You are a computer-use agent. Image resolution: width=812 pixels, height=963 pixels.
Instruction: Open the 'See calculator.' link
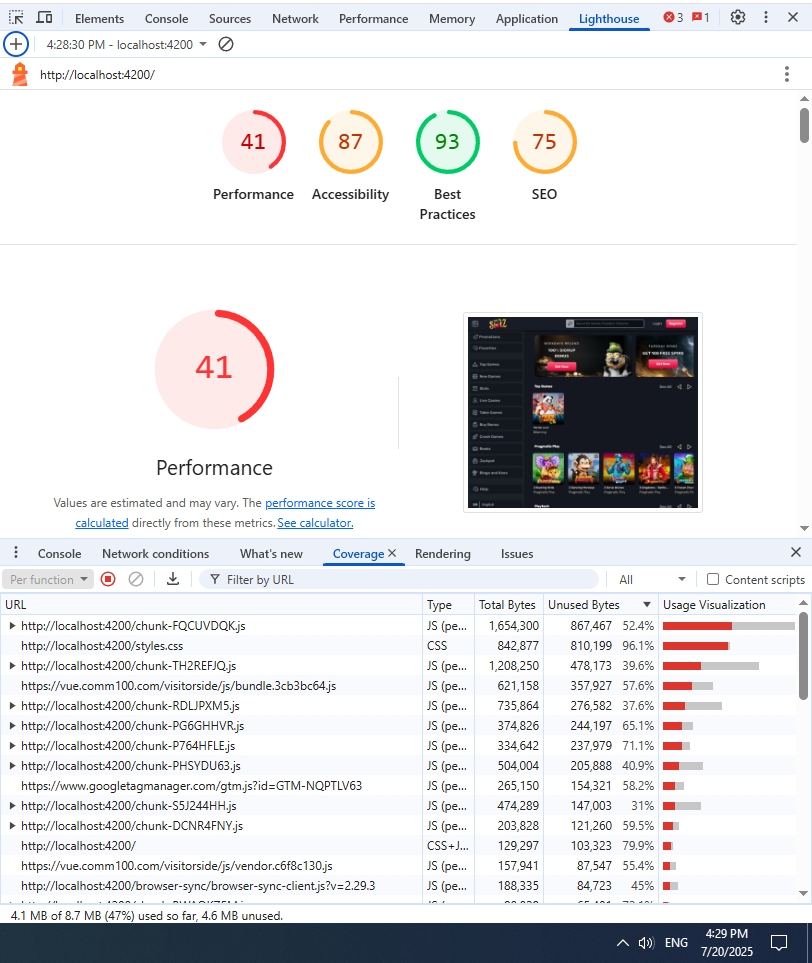click(x=315, y=523)
